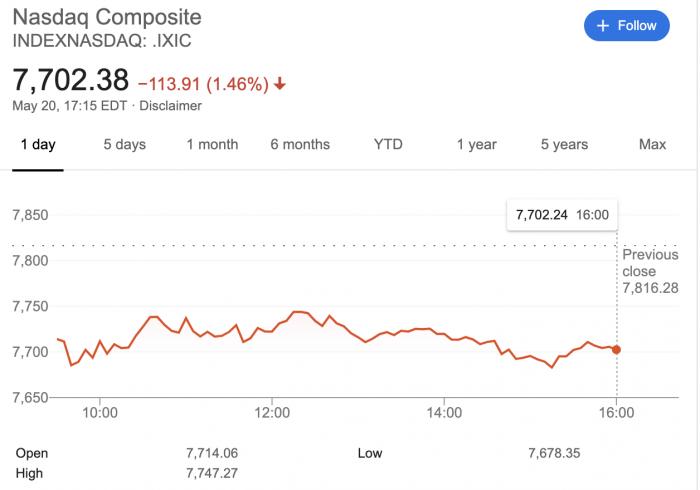700x490 pixels.
Task: Open the 1 month chart range
Action: 212,145
